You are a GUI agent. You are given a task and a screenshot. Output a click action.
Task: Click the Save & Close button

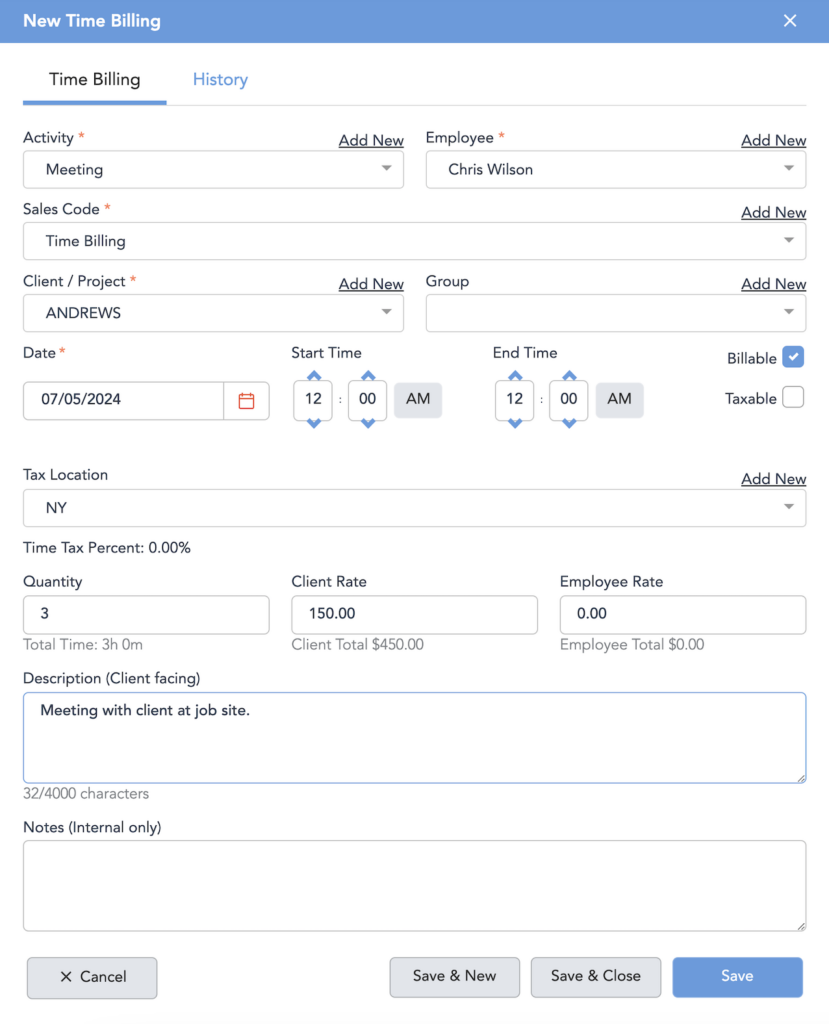(596, 977)
